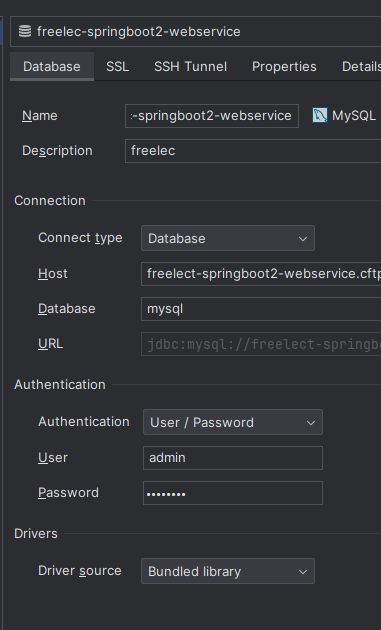Click the MySQL dolphin driver icon
Viewport: 381px width, 630px height.
coord(320,116)
